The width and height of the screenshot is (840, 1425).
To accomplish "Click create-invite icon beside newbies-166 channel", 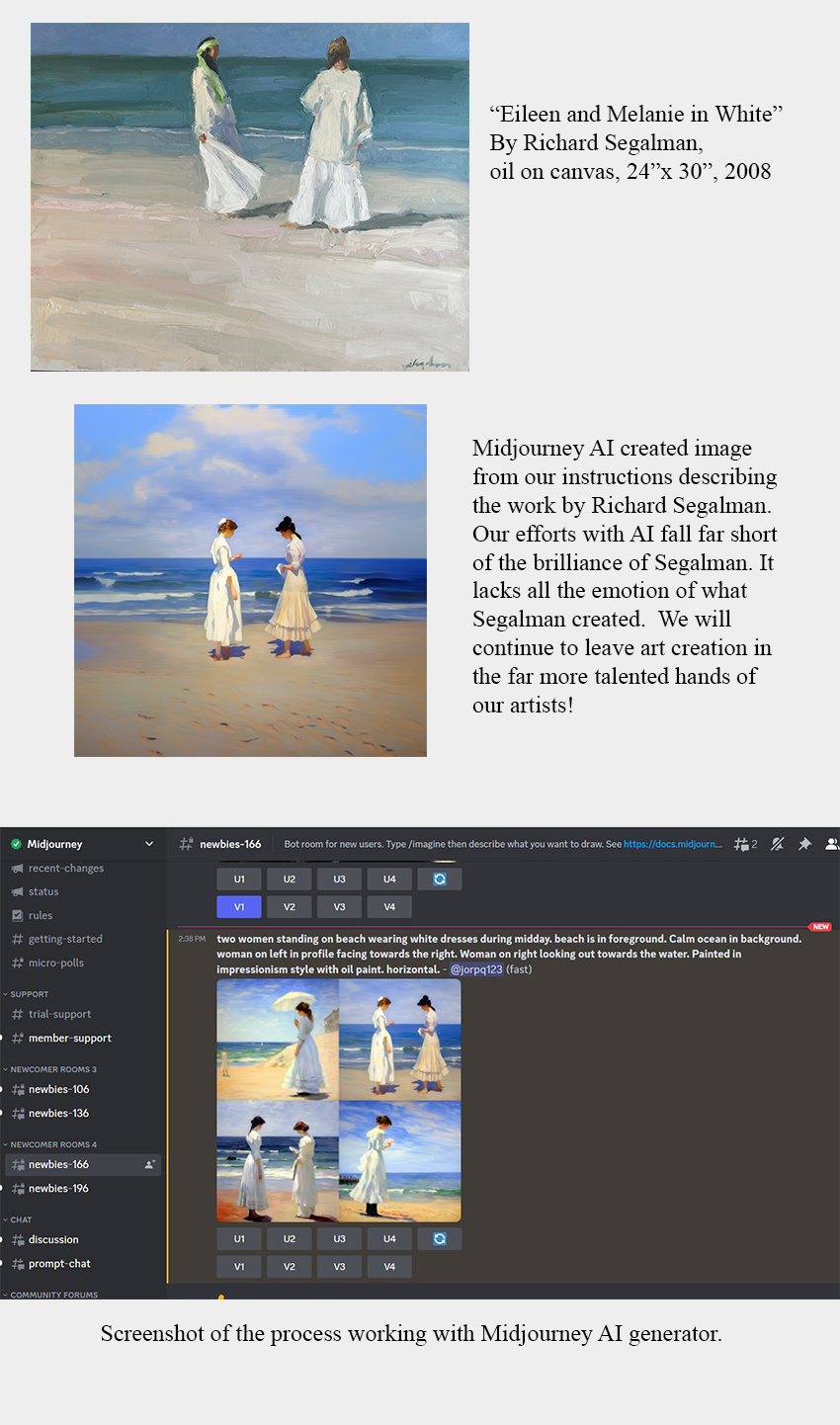I will [x=149, y=1164].
